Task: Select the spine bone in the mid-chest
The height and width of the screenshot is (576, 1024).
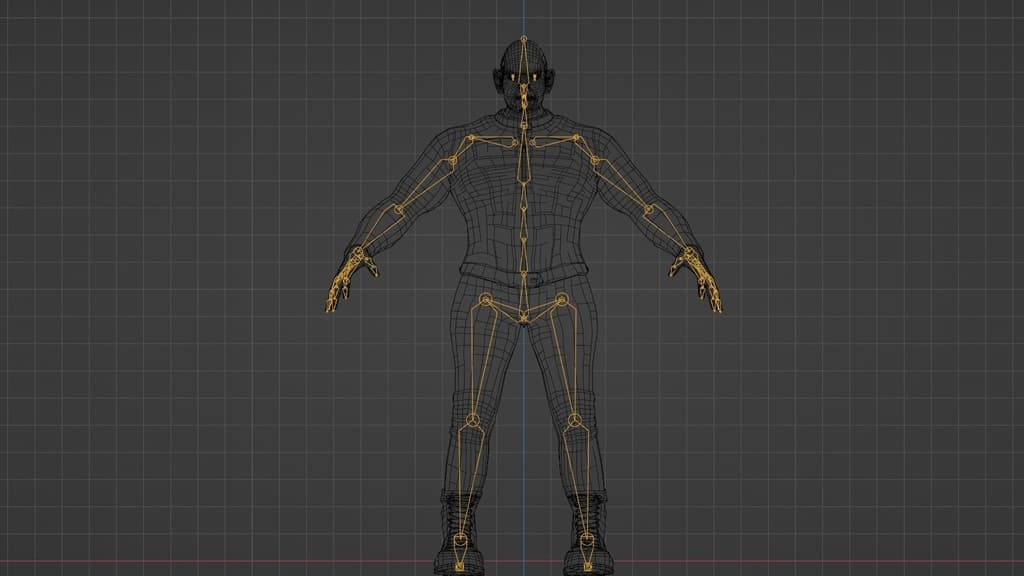Action: tap(522, 200)
